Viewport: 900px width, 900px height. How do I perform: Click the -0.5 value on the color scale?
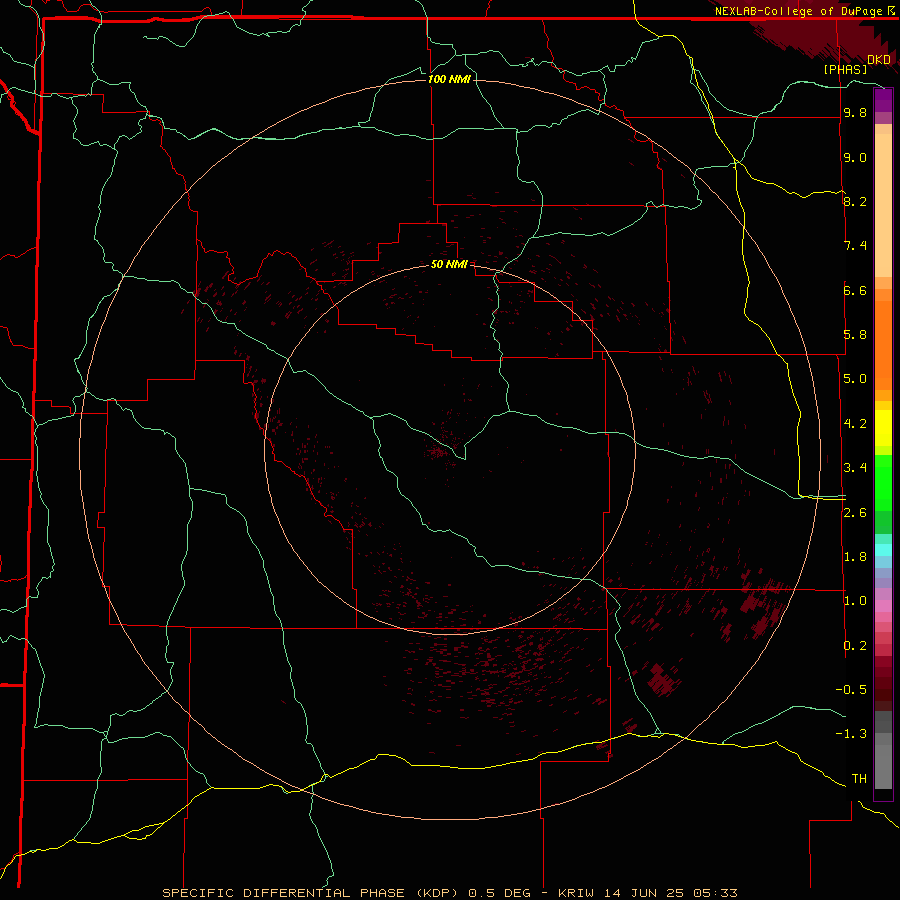851,690
